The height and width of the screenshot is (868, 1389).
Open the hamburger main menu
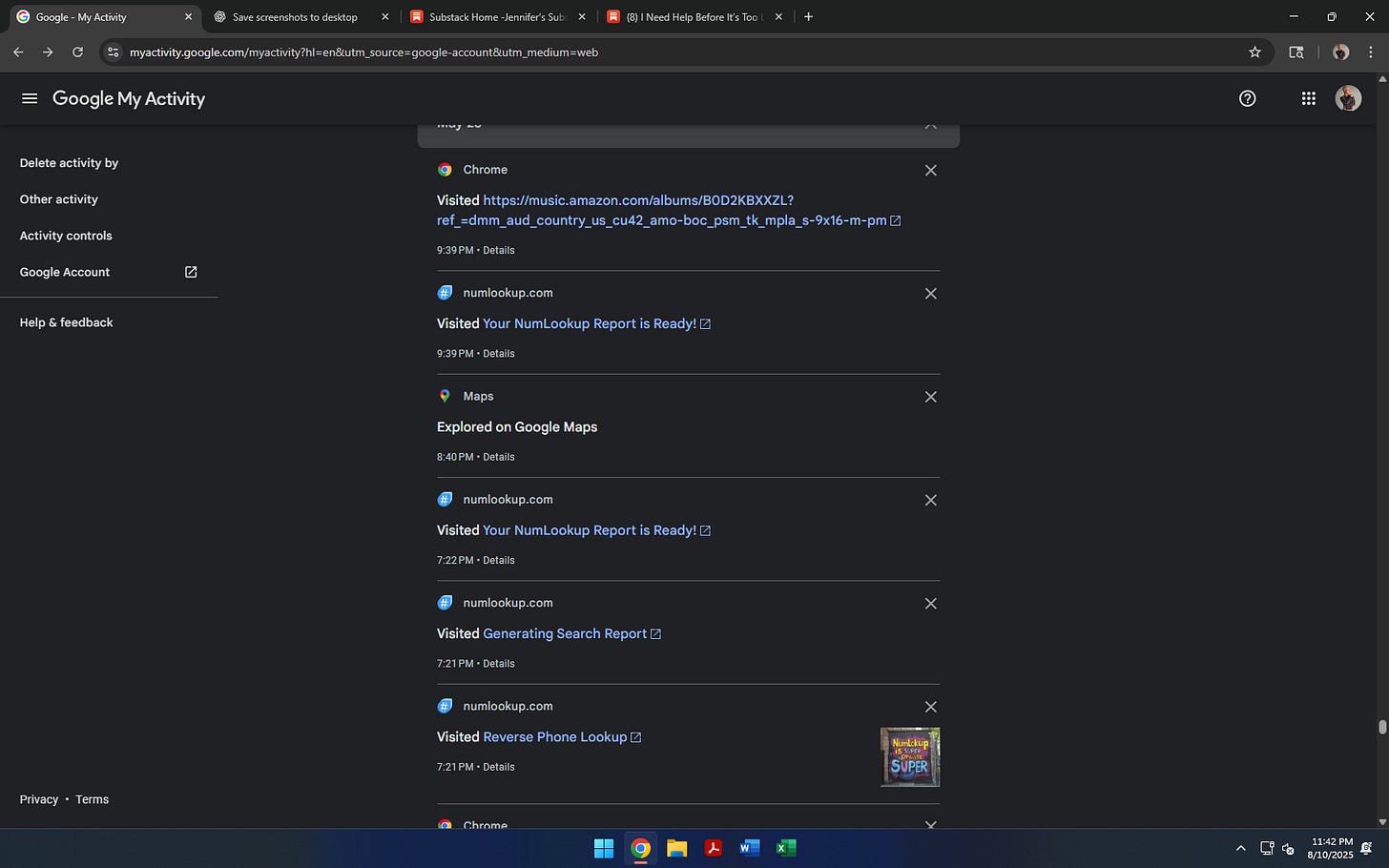30,98
